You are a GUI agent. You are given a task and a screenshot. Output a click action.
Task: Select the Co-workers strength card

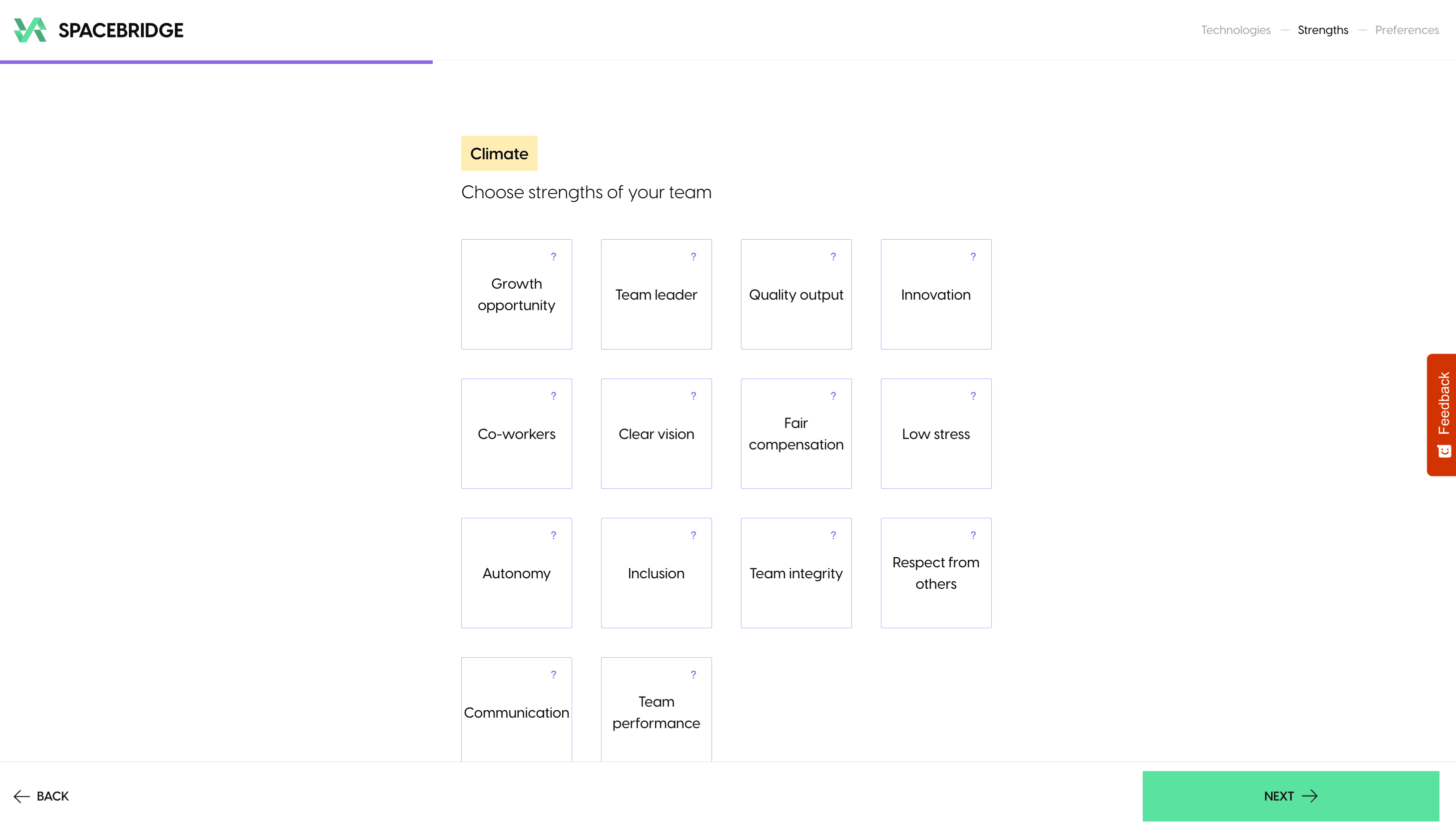(x=516, y=434)
